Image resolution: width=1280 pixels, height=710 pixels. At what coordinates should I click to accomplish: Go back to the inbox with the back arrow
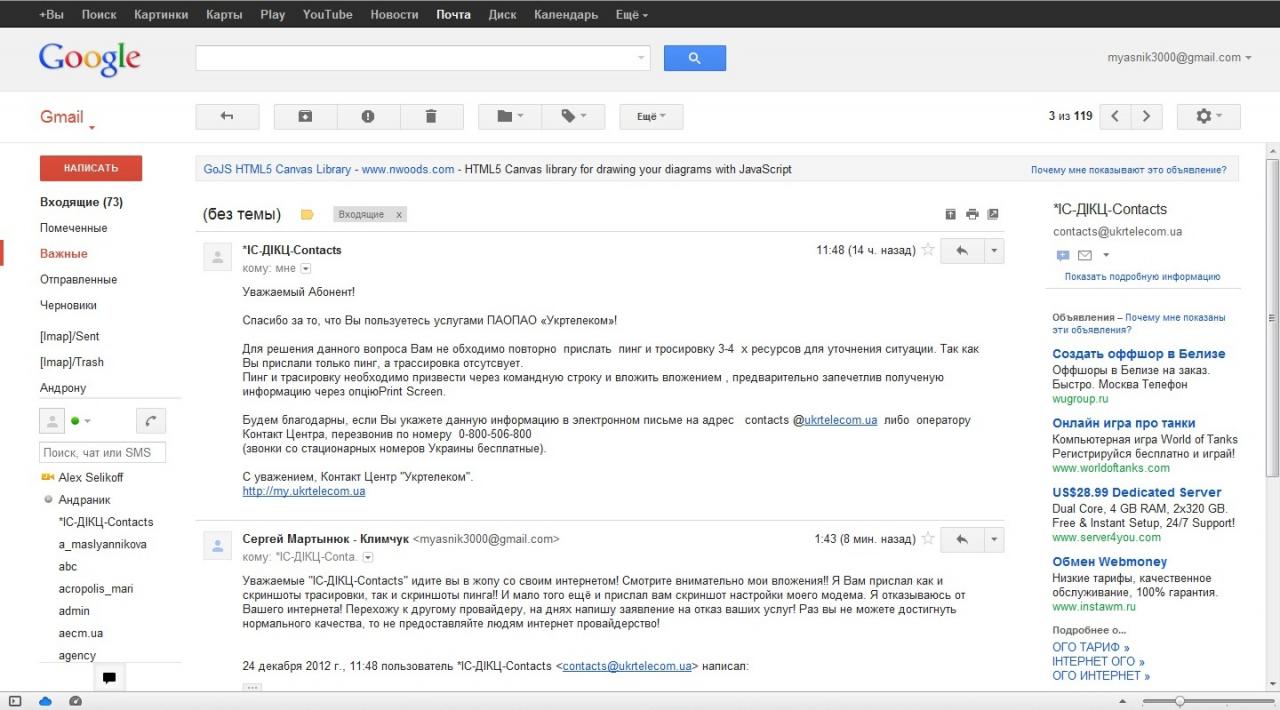(227, 117)
